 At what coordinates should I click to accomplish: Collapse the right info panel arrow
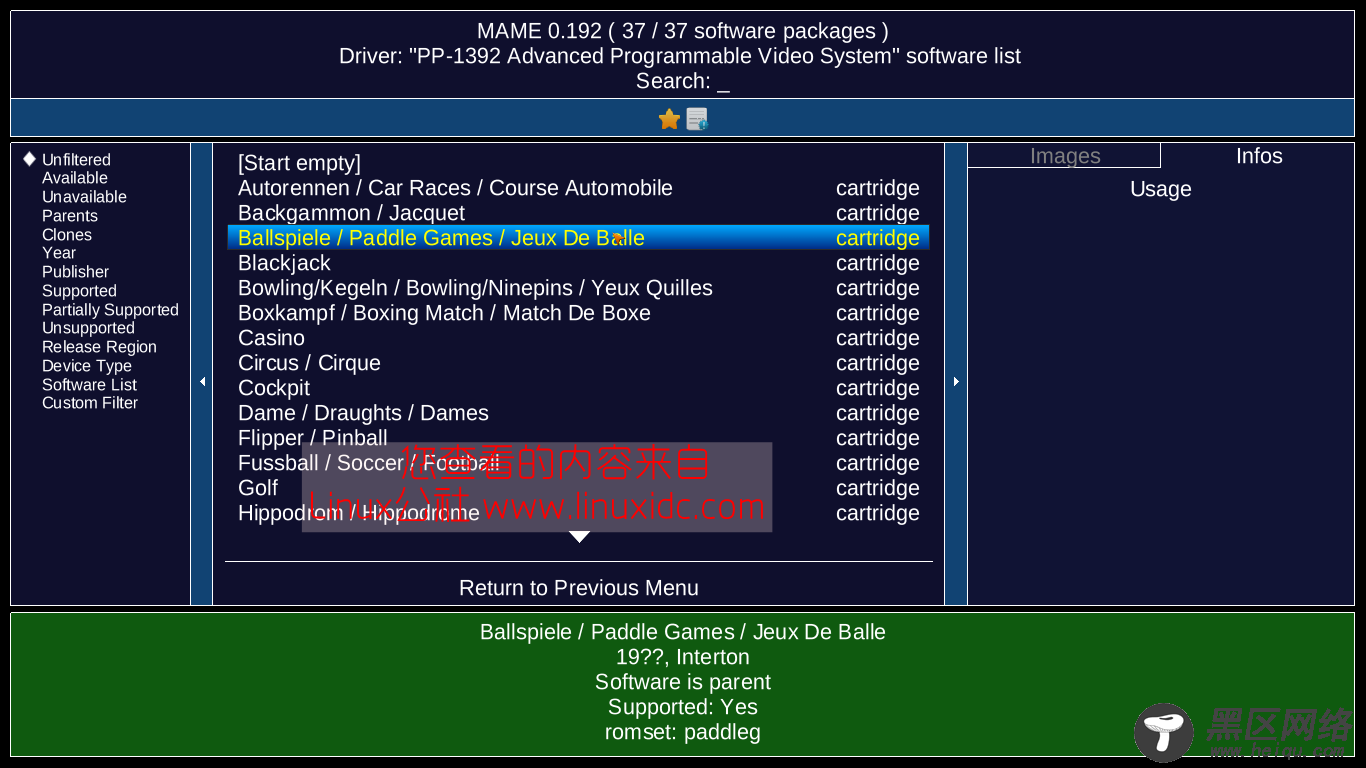point(956,382)
